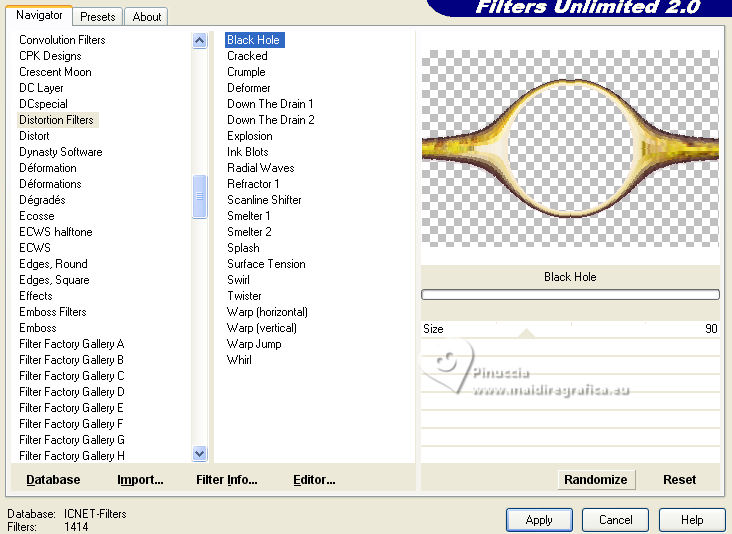Select CPK Designs category
The image size is (732, 534).
(x=50, y=56)
